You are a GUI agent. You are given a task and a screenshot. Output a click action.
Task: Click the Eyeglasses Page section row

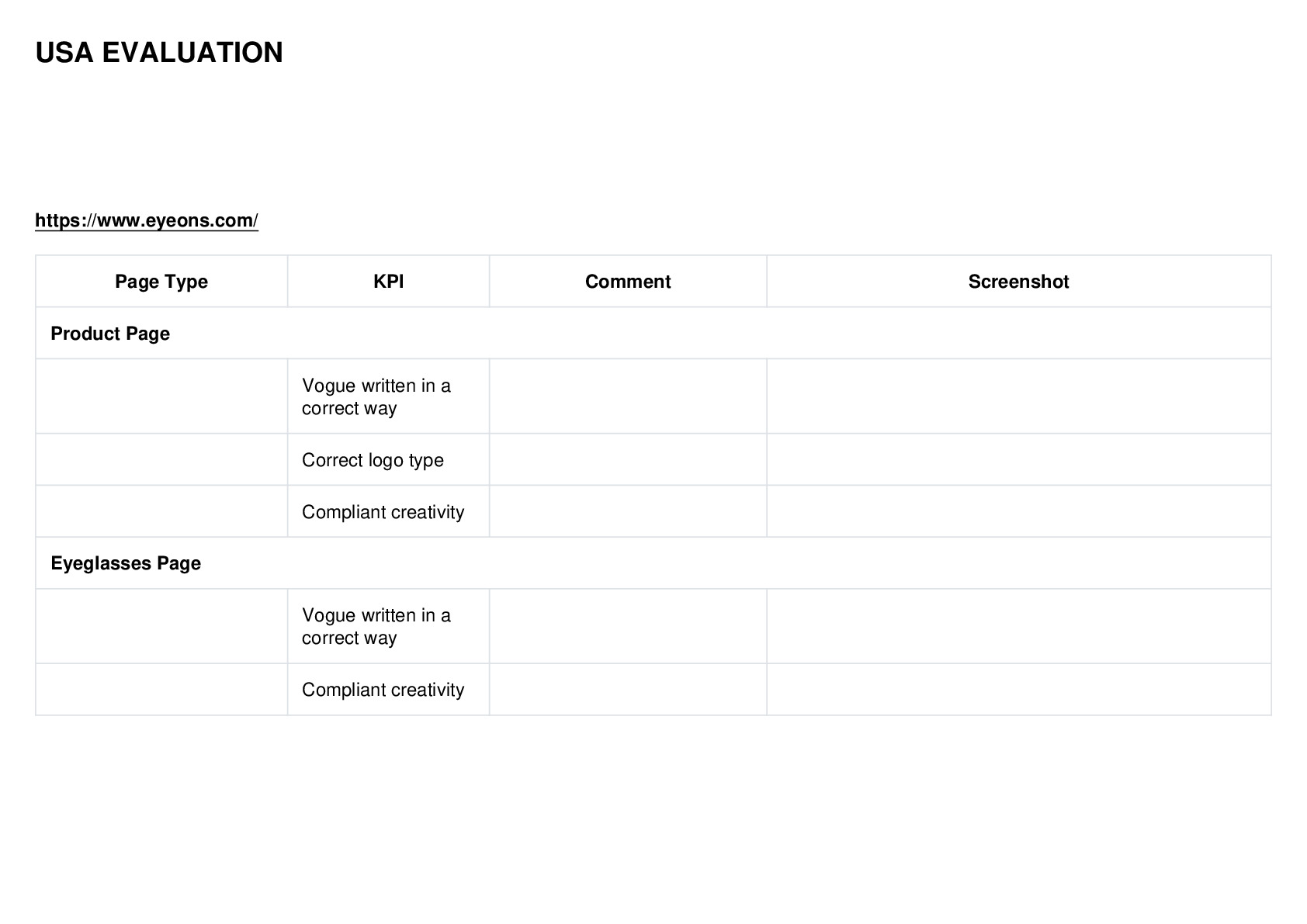coord(653,563)
